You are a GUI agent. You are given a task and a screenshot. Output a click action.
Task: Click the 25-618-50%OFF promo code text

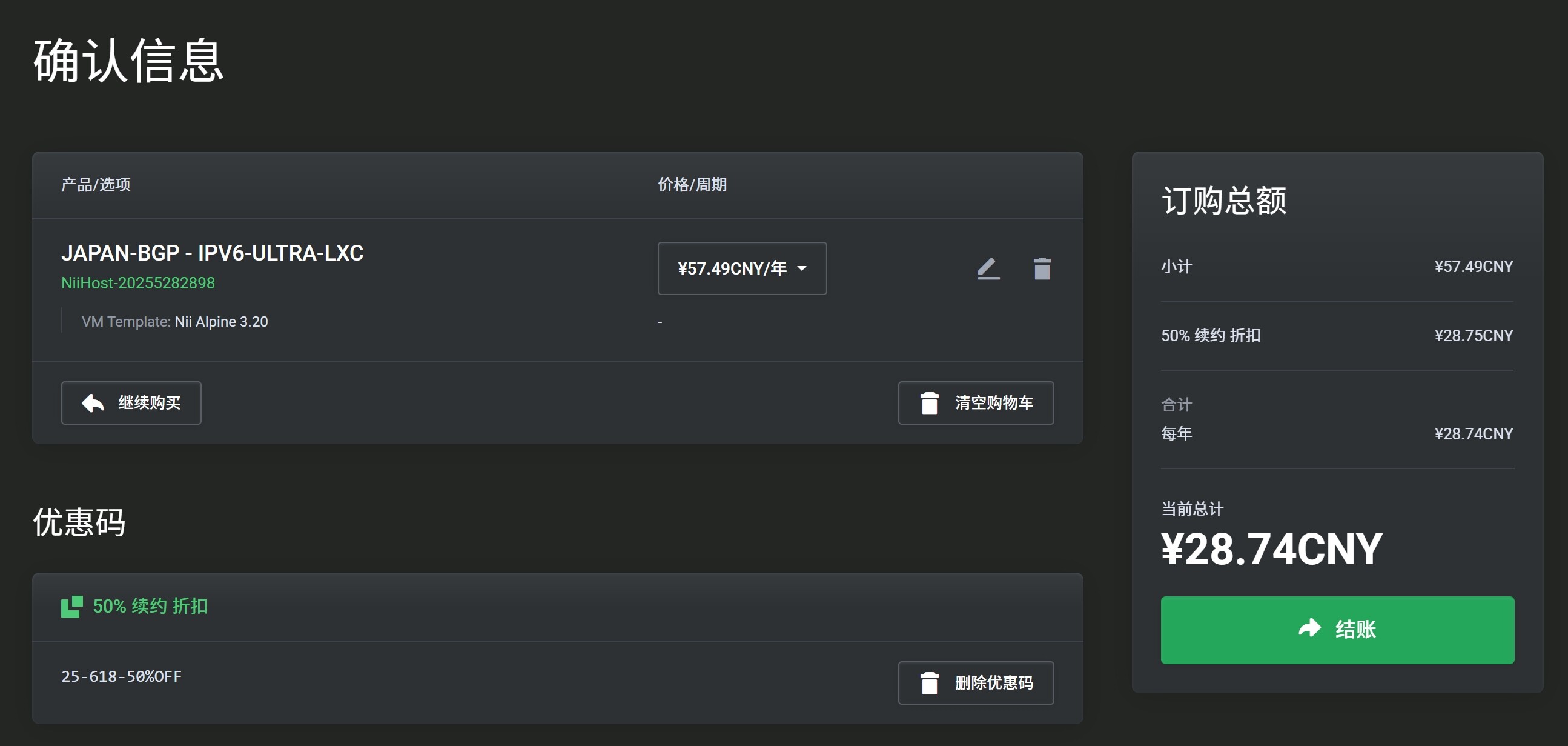[122, 676]
